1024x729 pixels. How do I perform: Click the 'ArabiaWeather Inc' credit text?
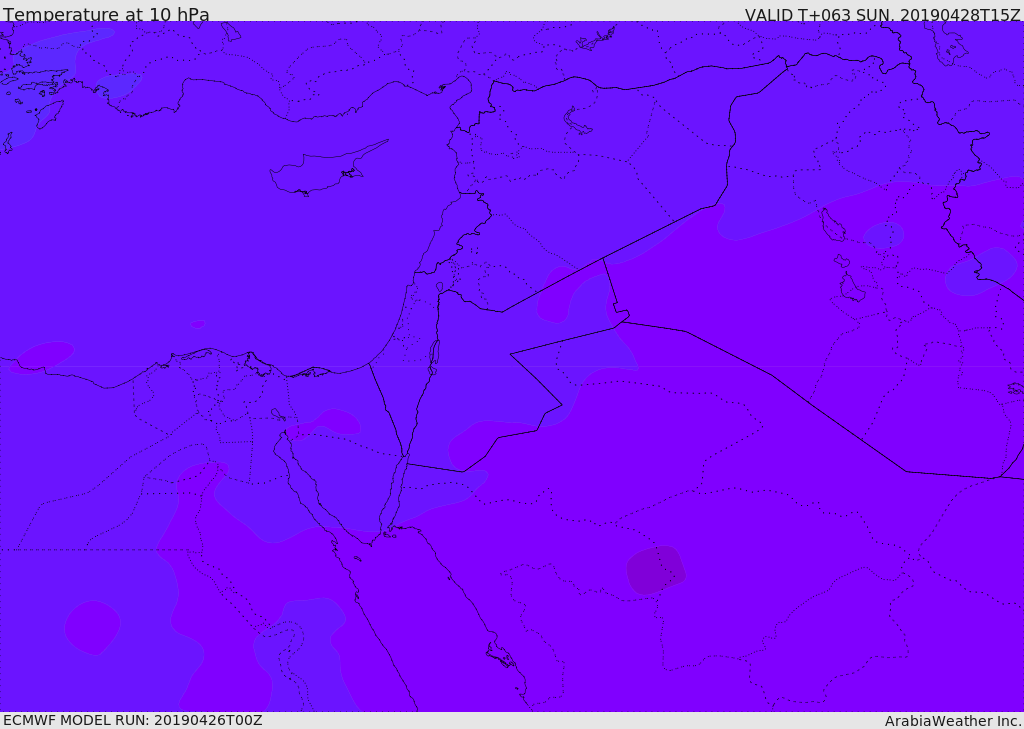click(954, 721)
